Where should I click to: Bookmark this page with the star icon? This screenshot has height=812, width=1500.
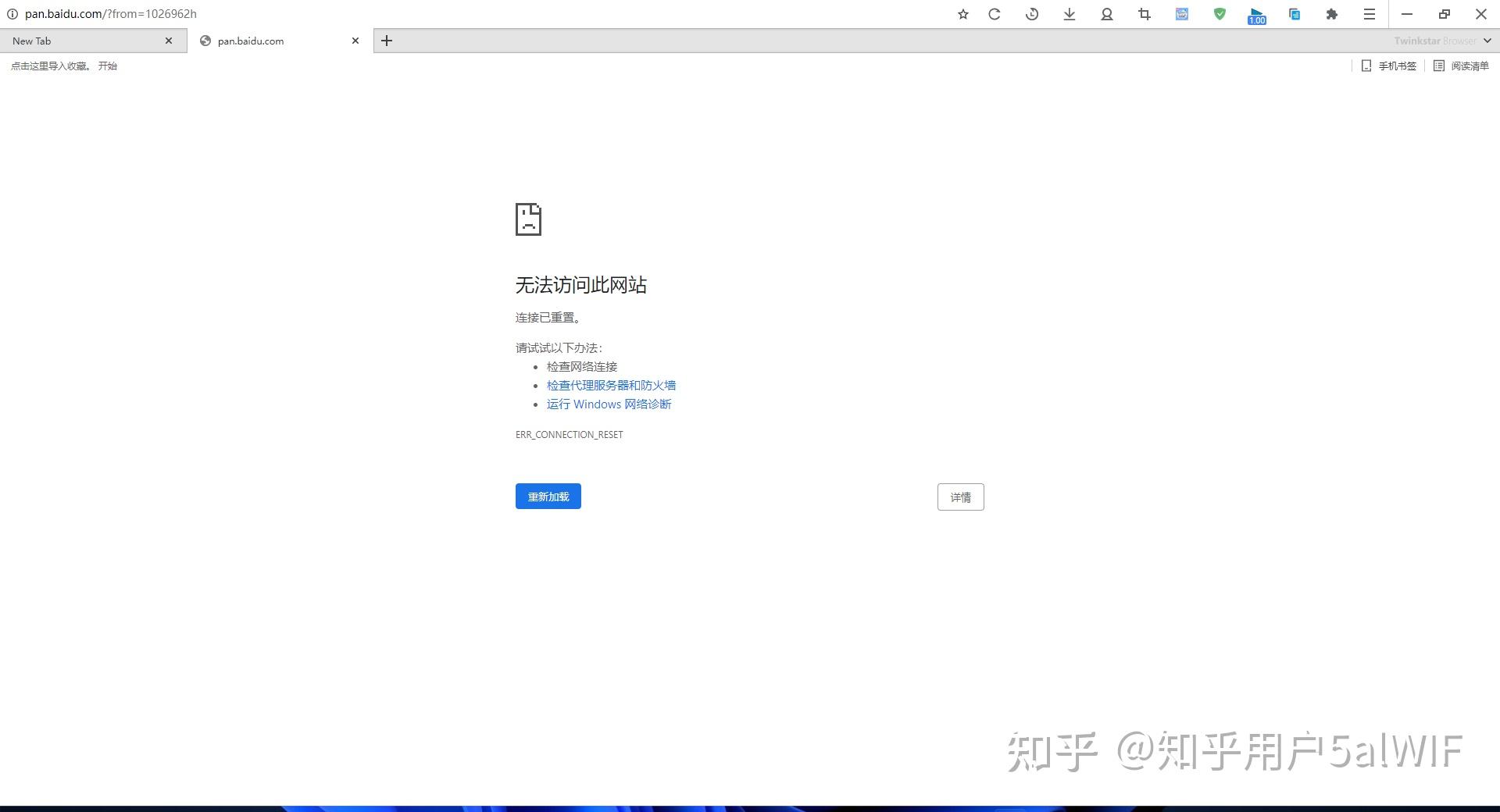pos(963,14)
